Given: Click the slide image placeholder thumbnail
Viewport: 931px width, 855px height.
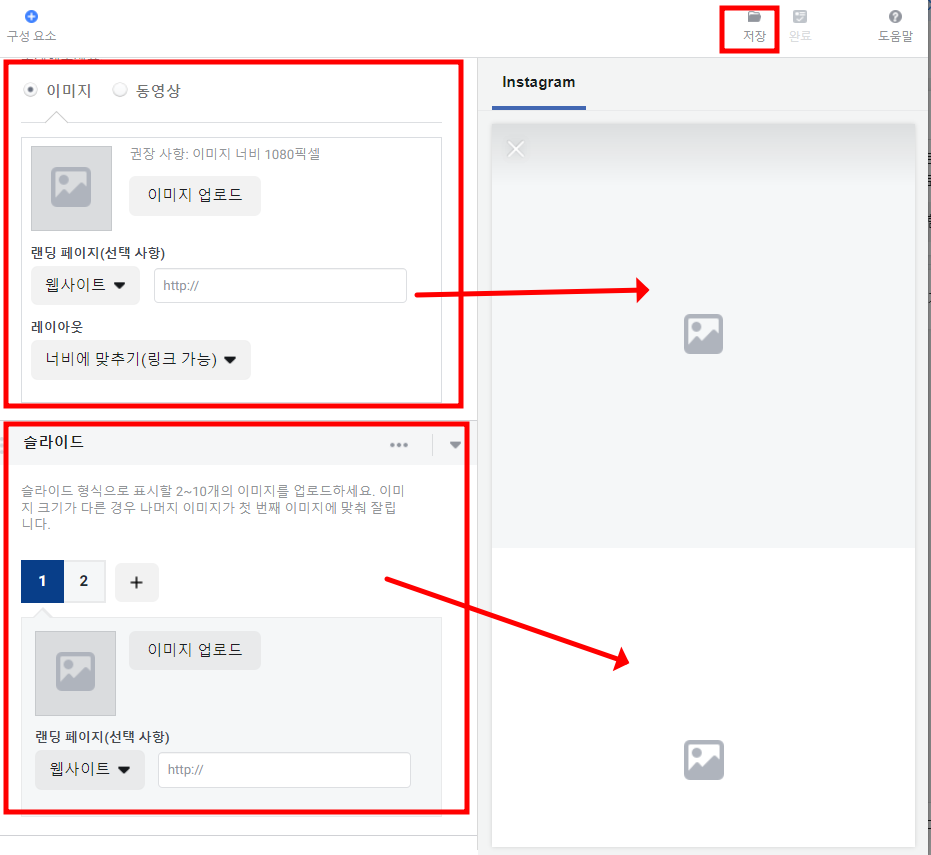Looking at the screenshot, I should pyautogui.click(x=75, y=673).
